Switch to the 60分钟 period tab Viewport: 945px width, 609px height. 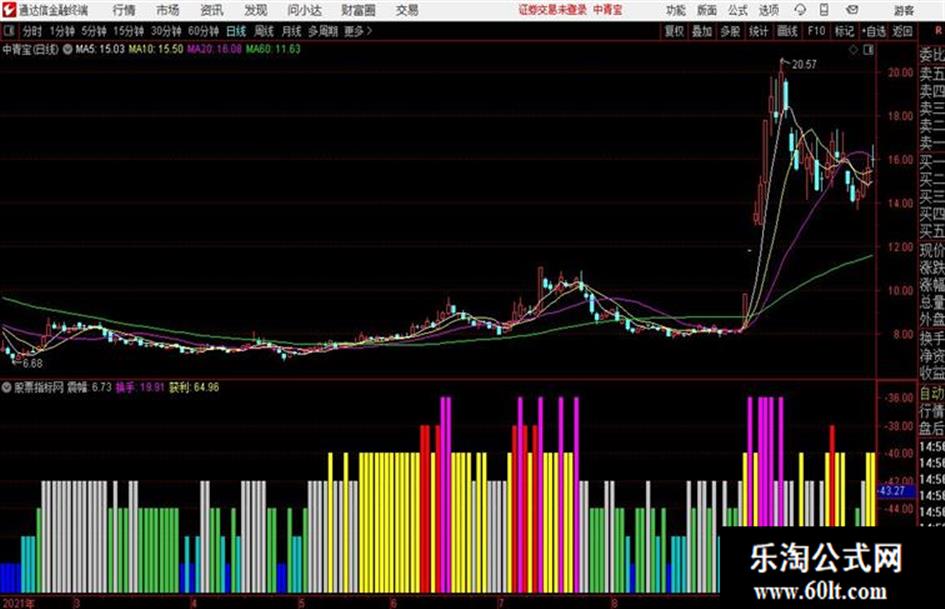click(x=204, y=31)
